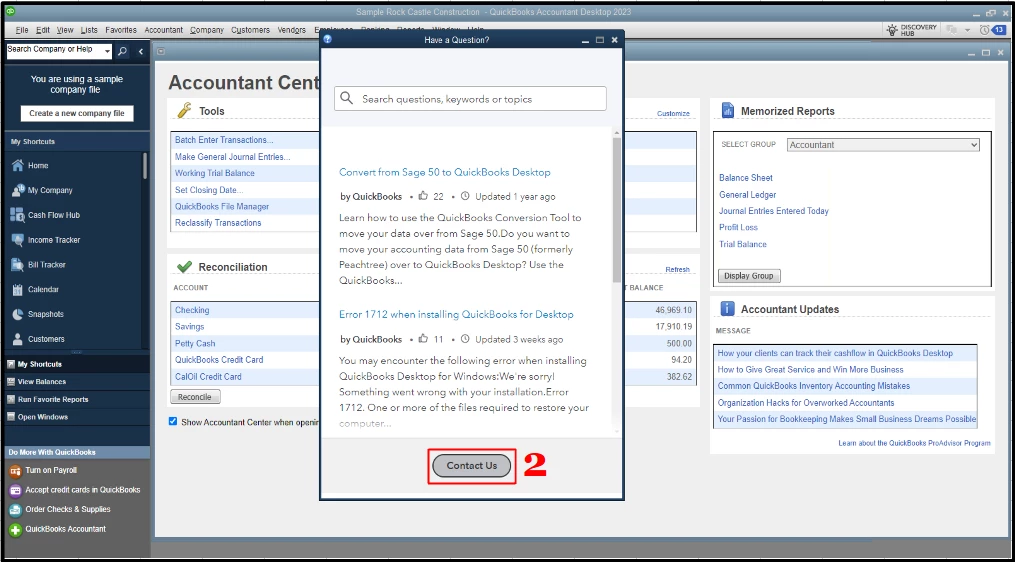Open the General Ledger memorized report

(748, 195)
